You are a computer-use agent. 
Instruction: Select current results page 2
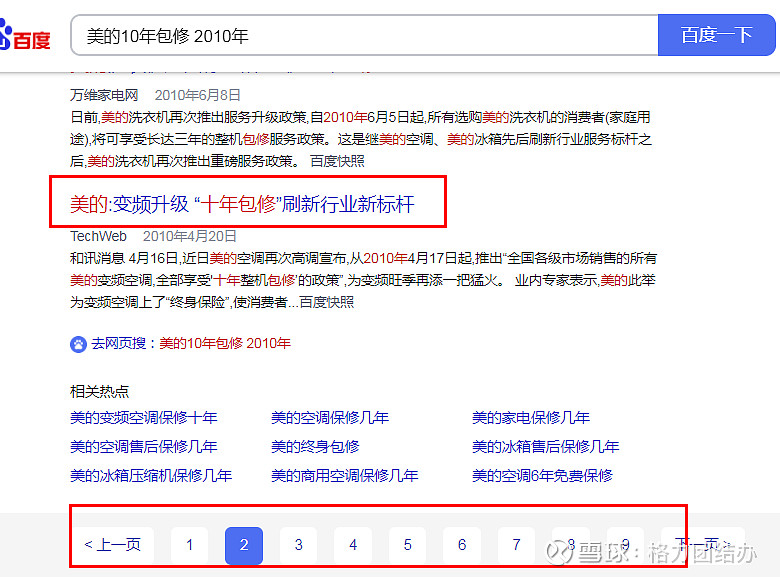pos(244,545)
